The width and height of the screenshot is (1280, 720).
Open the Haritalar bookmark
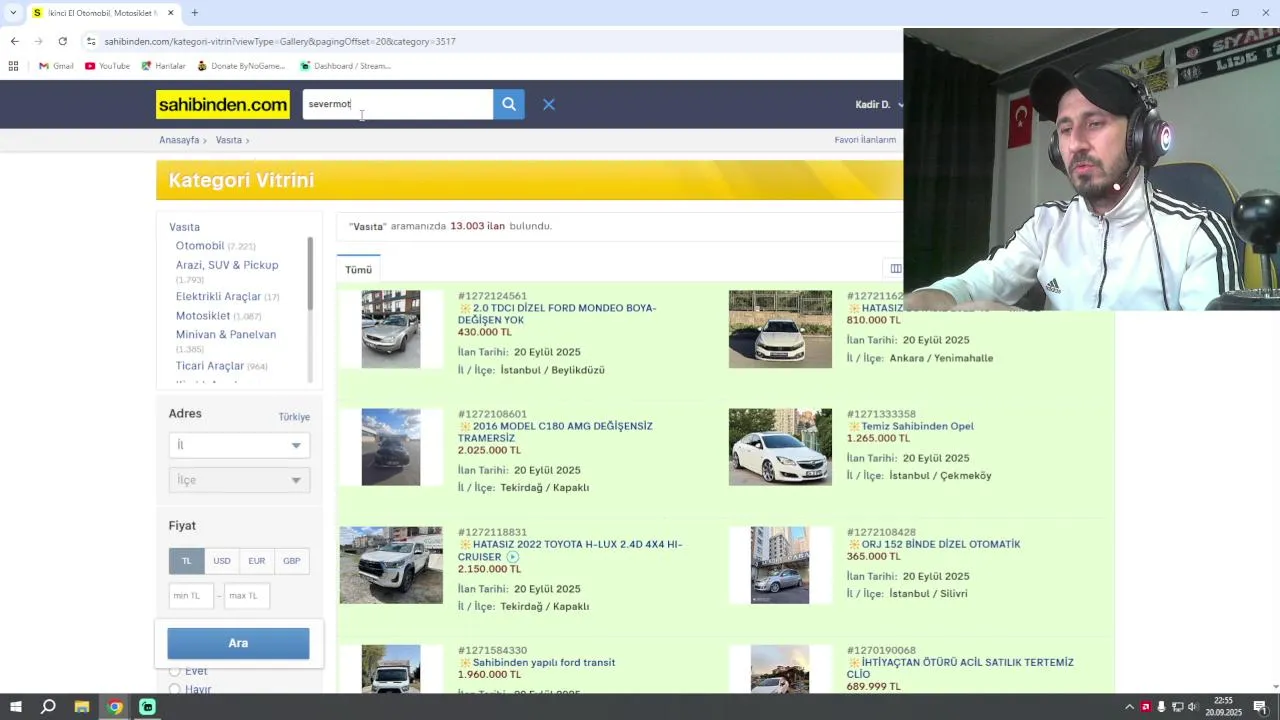point(163,66)
